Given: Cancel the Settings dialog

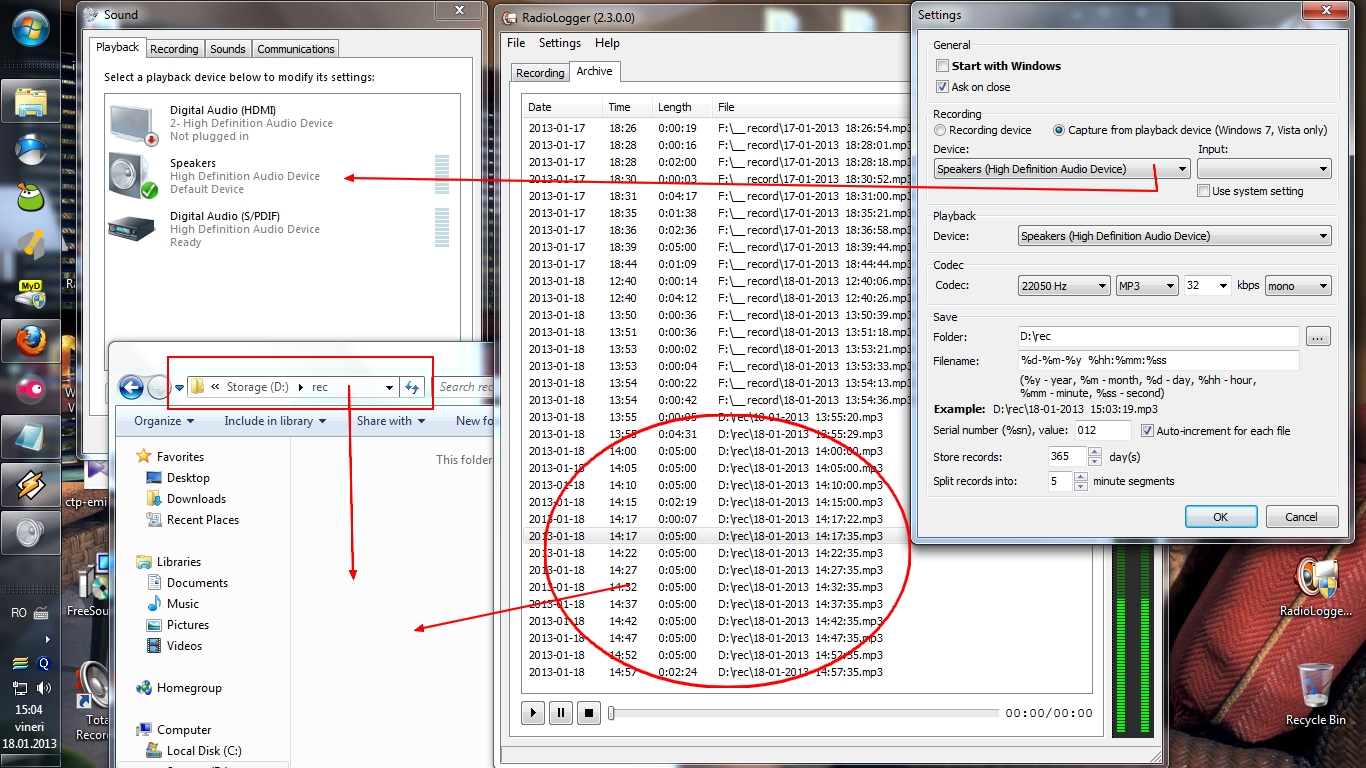Looking at the screenshot, I should click(x=1301, y=517).
